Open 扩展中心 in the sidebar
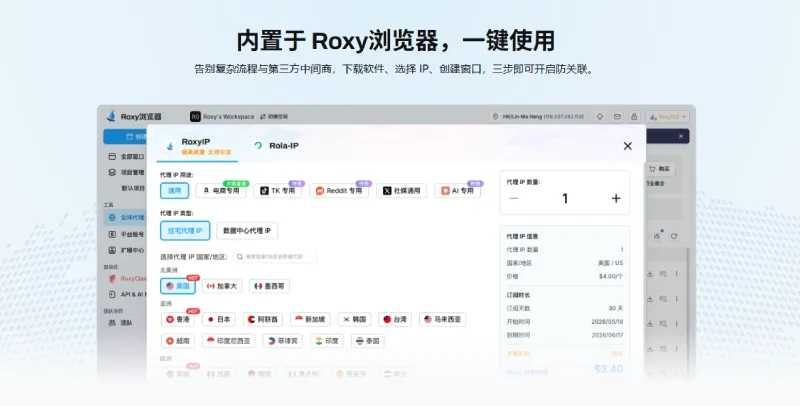This screenshot has height=406, width=800. point(127,250)
